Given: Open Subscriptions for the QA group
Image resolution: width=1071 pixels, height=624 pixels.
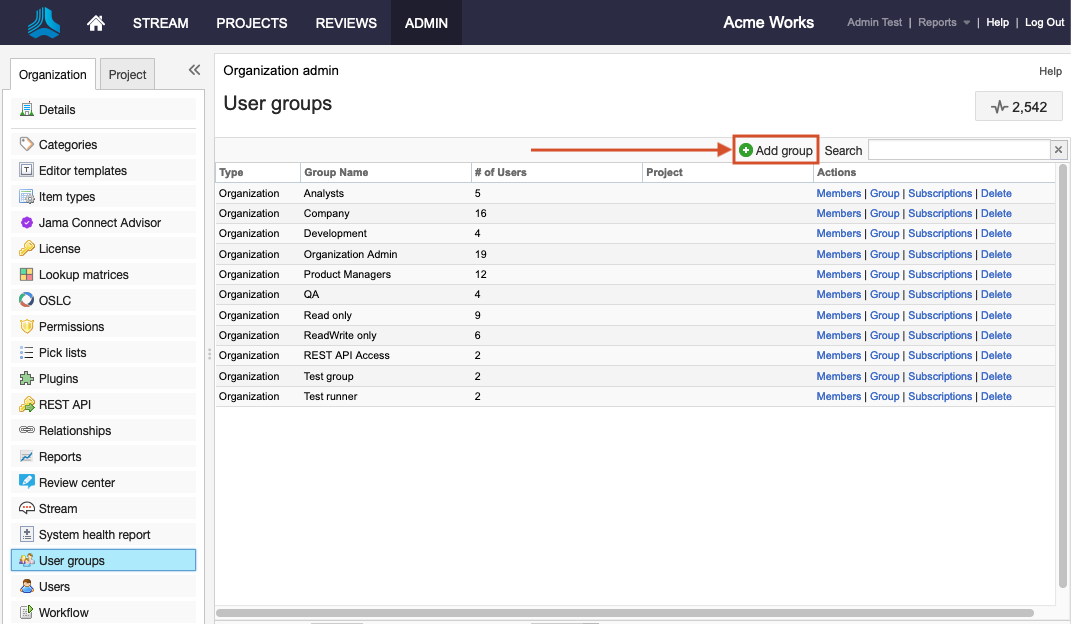Looking at the screenshot, I should (939, 295).
